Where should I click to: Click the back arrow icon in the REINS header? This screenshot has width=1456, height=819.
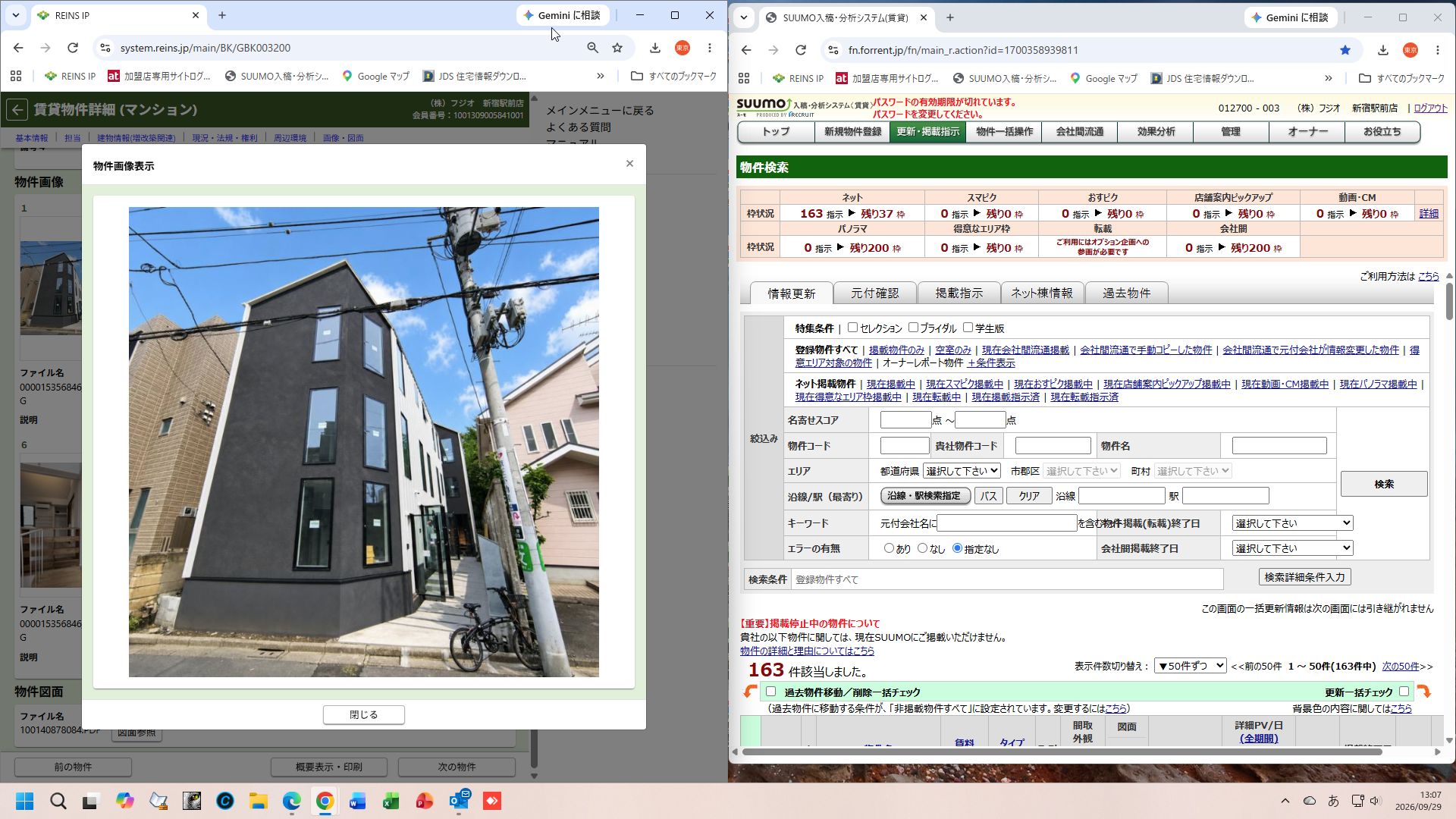[x=17, y=110]
